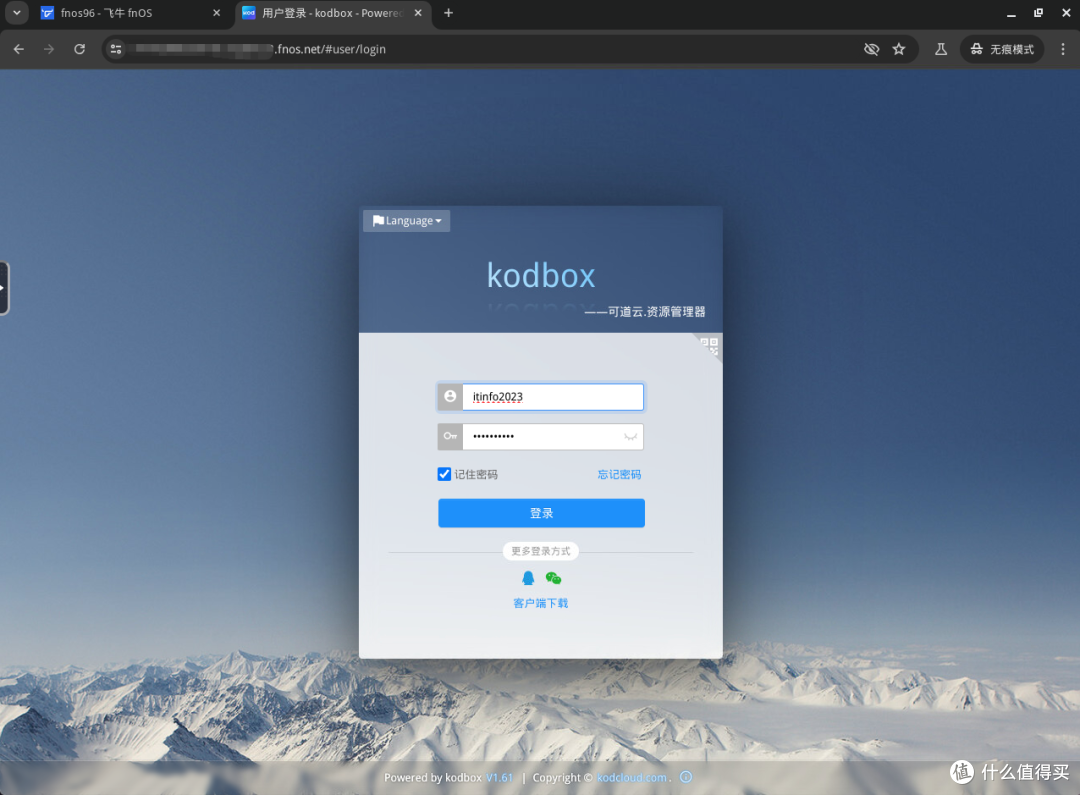
Task: Close the fnos96 browser tab
Action: coord(216,13)
